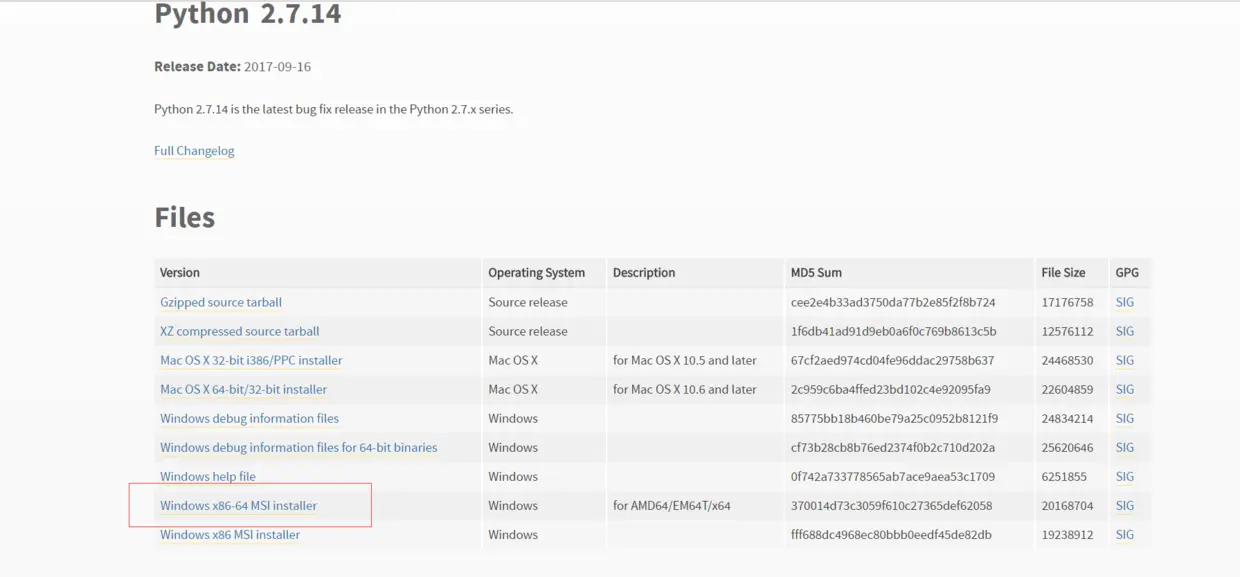The image size is (1240, 577).
Task: Select MD5 sum cee2e4b33ad3750da77b2e85f2f8b724
Action: pyautogui.click(x=893, y=302)
